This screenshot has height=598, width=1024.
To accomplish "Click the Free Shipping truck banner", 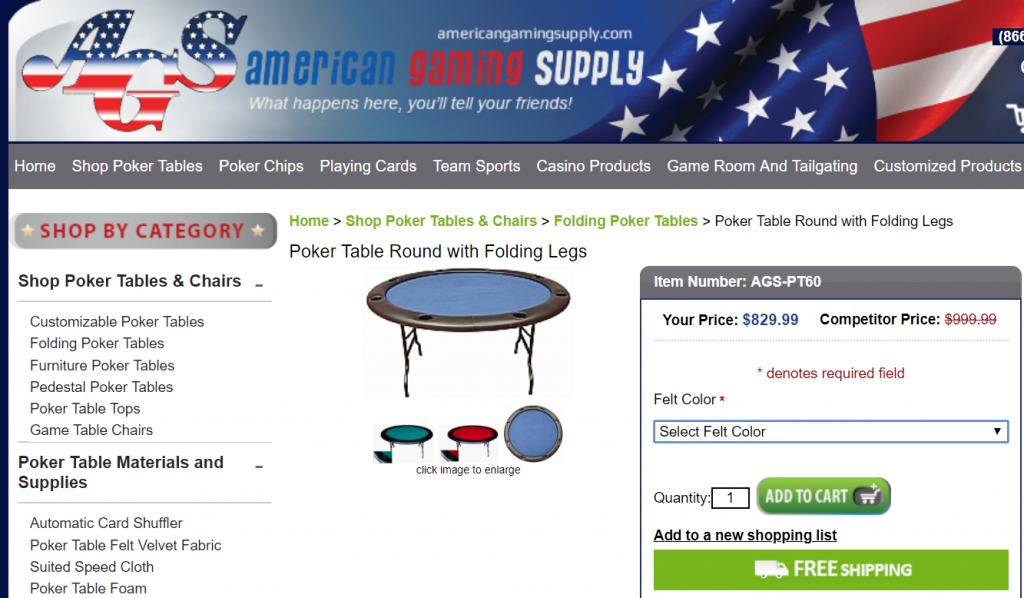I will 831,569.
